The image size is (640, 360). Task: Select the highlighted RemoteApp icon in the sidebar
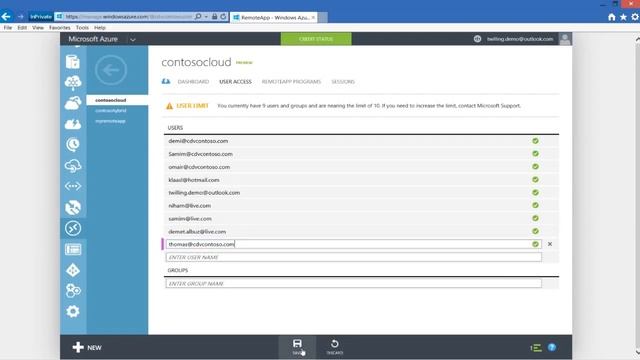pos(73,228)
